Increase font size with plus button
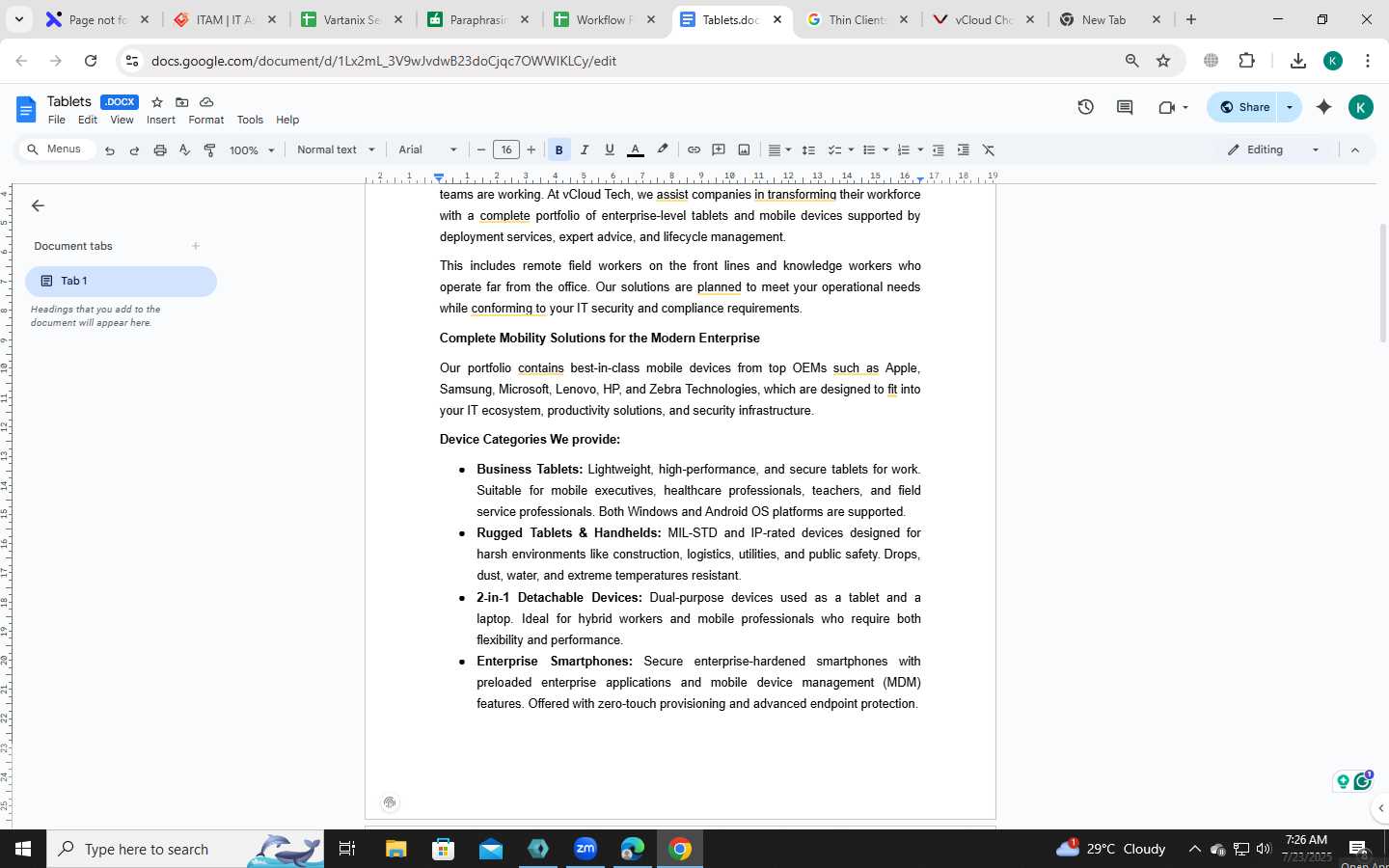The width and height of the screenshot is (1389, 868). [531, 150]
